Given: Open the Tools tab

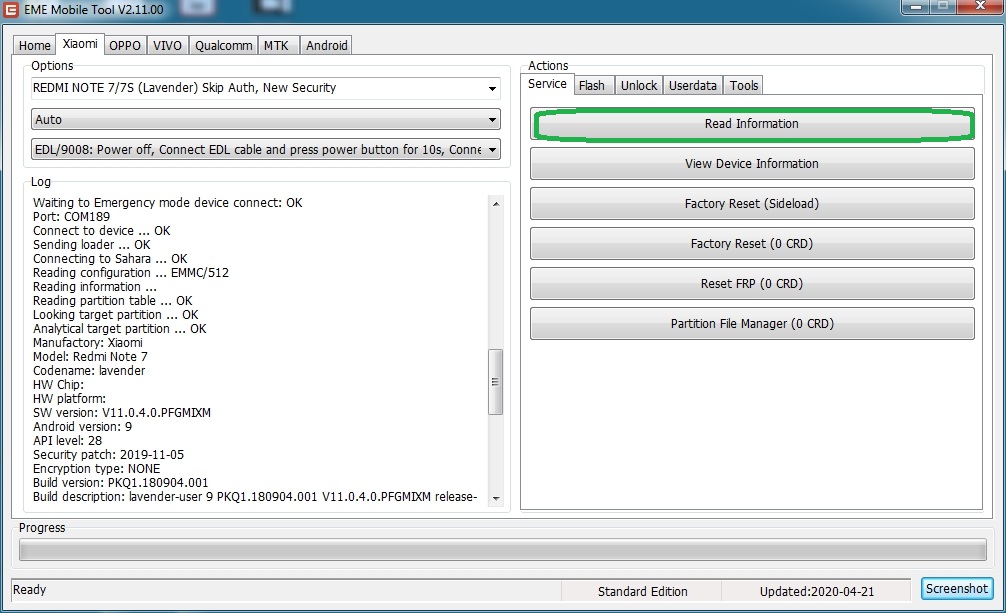Looking at the screenshot, I should click(744, 85).
